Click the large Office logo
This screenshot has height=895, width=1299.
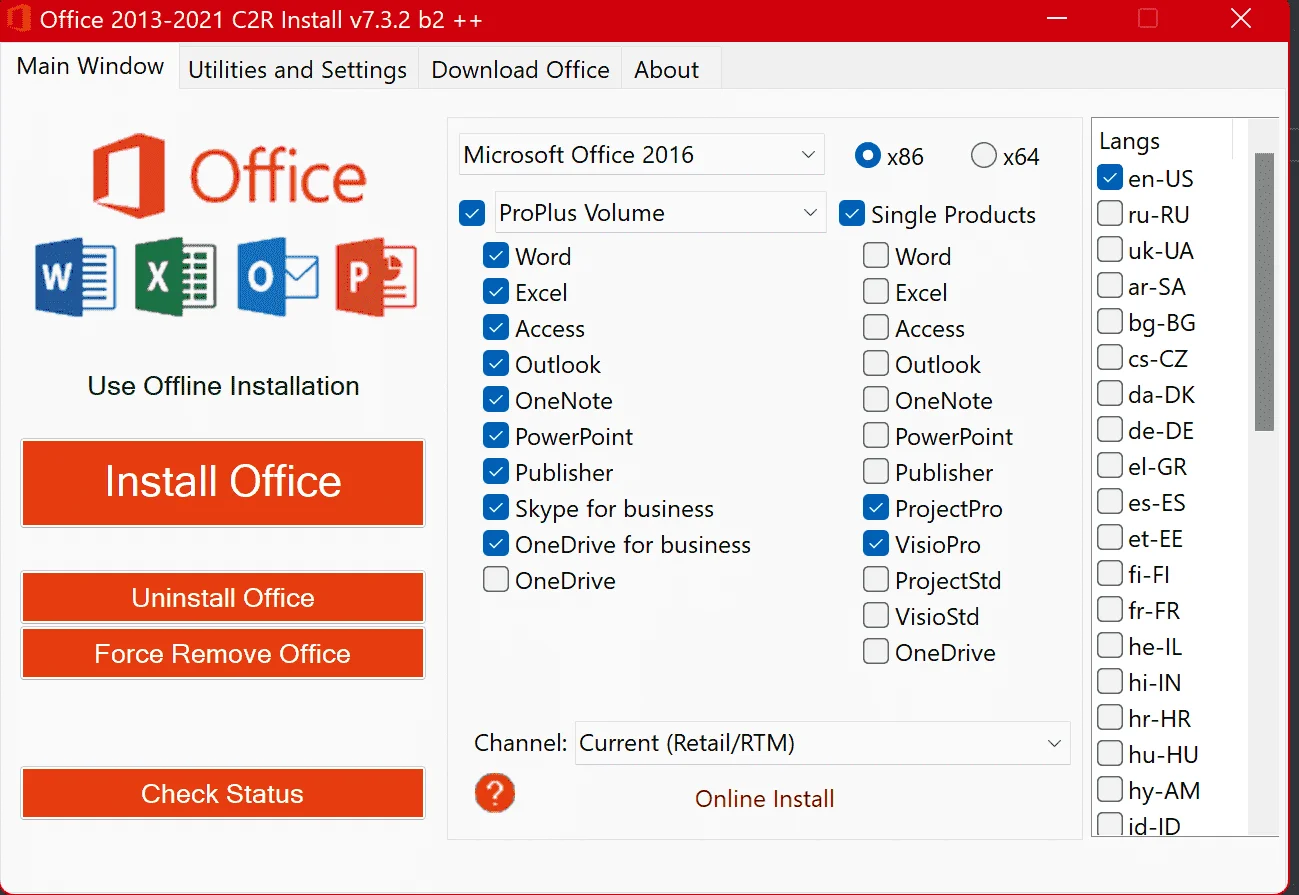coord(229,176)
